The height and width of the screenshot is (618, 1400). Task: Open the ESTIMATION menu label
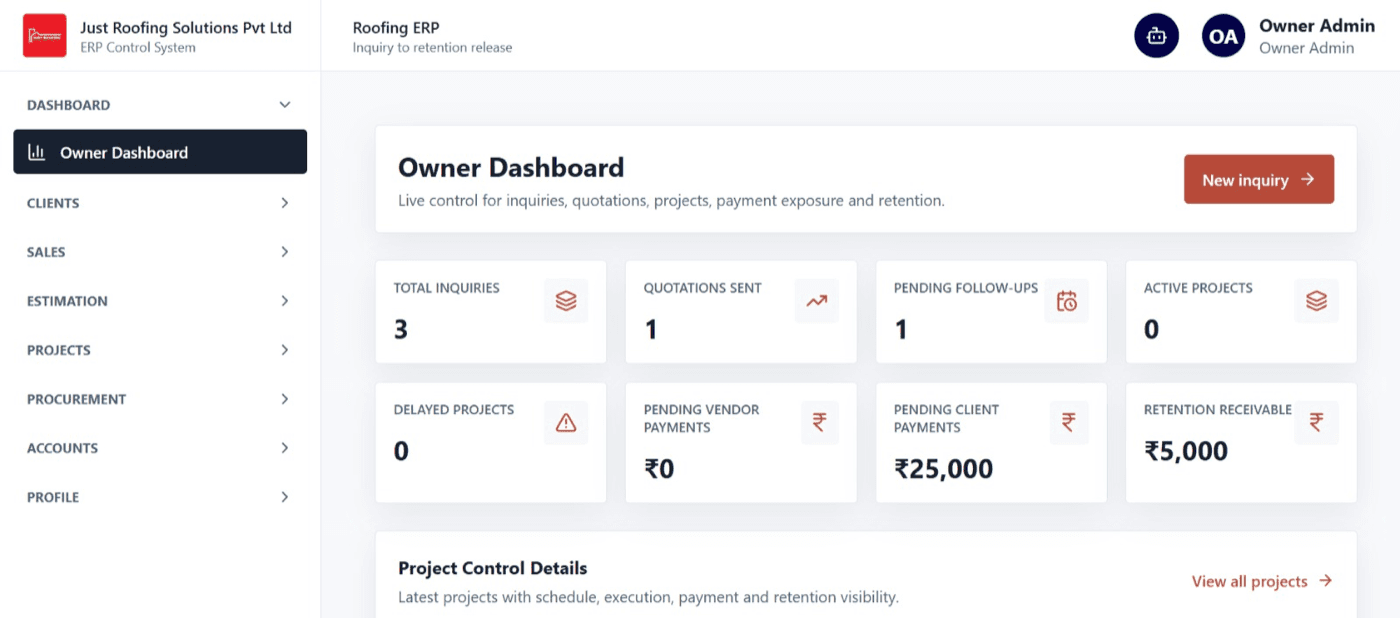(67, 301)
